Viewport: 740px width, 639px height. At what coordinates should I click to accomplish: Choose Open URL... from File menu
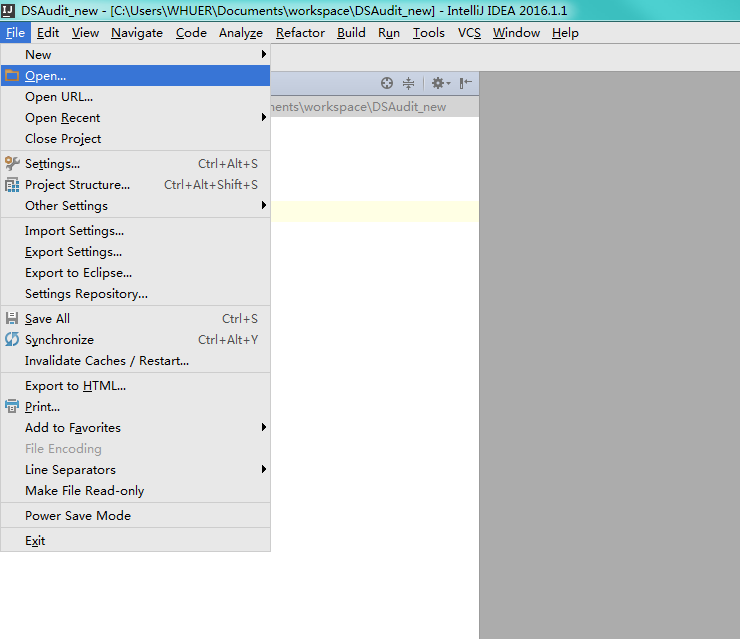coord(135,96)
